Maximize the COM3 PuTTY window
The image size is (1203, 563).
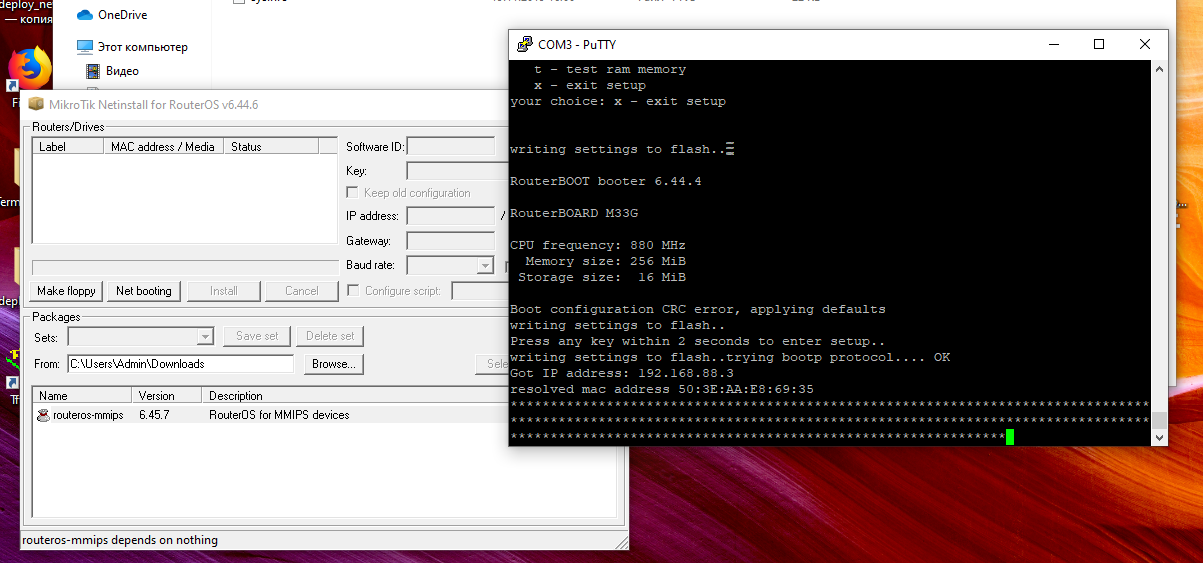pos(1099,44)
